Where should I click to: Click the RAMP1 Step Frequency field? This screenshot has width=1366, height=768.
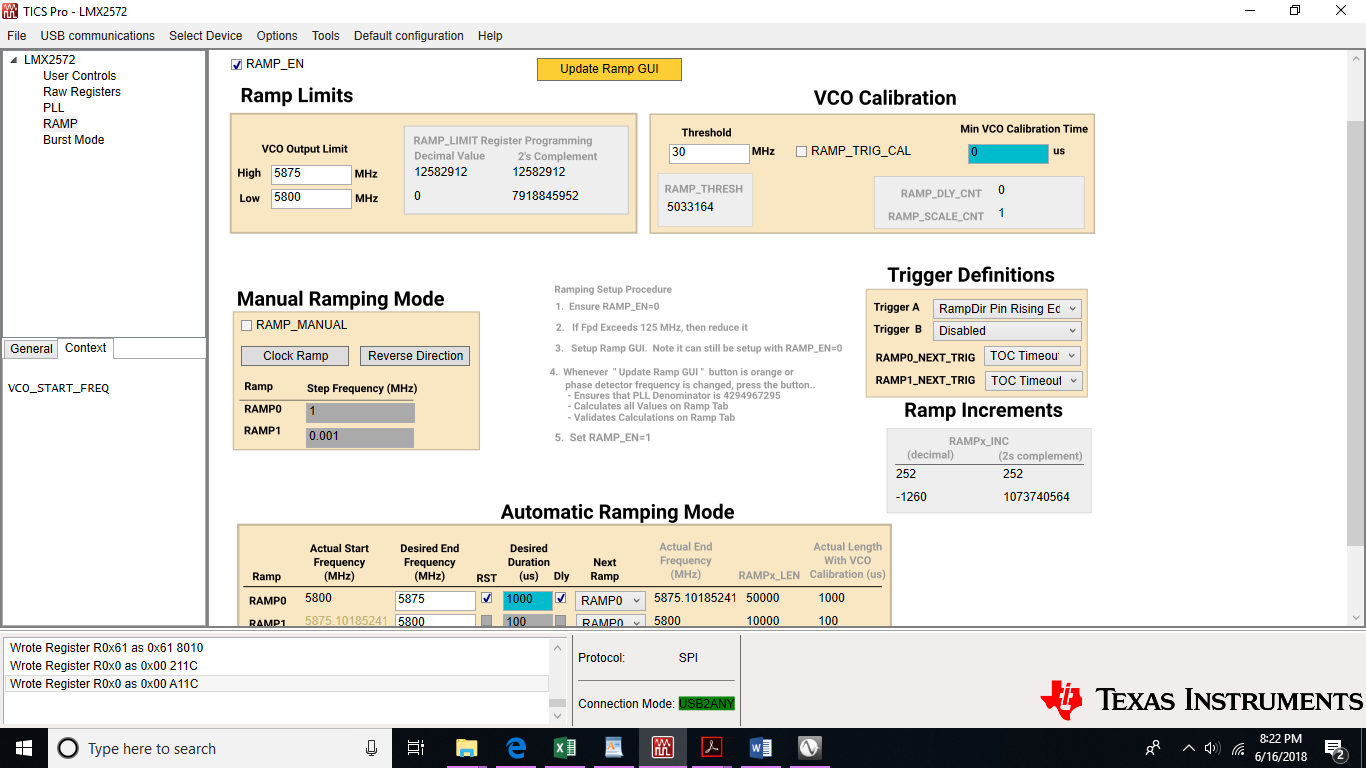[x=360, y=437]
